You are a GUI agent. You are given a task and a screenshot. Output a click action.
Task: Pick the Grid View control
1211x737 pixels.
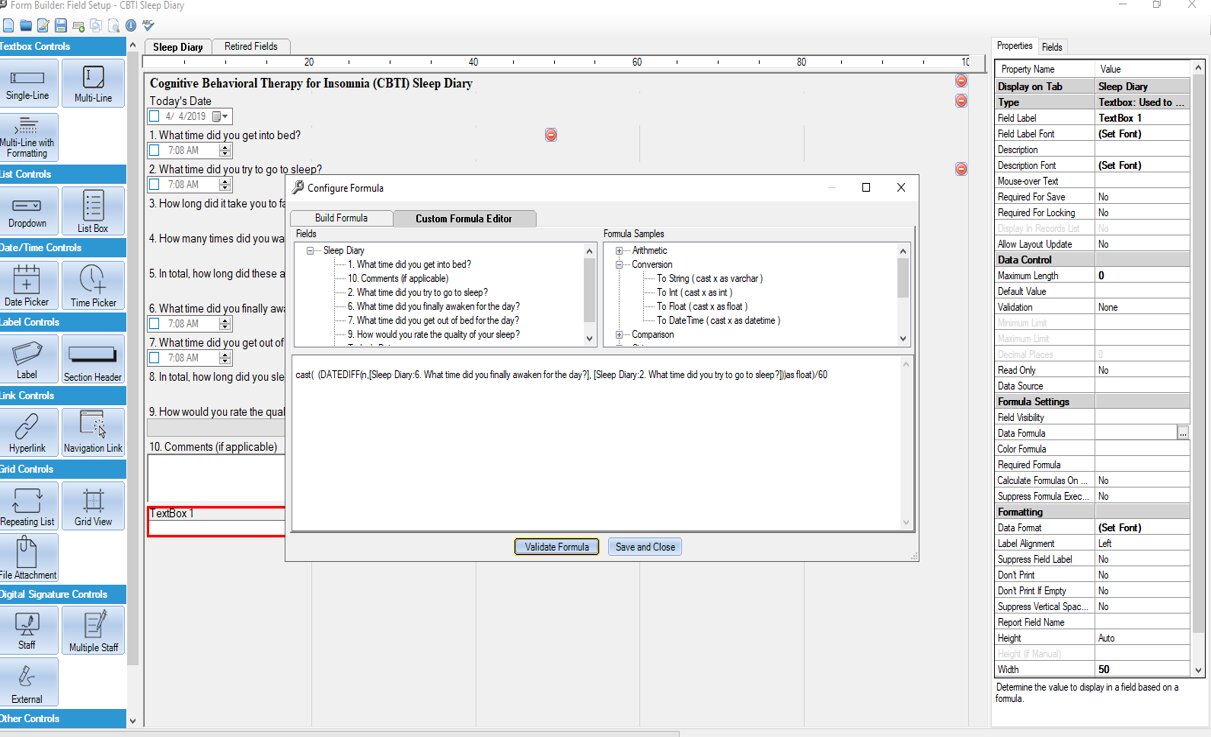pyautogui.click(x=92, y=505)
